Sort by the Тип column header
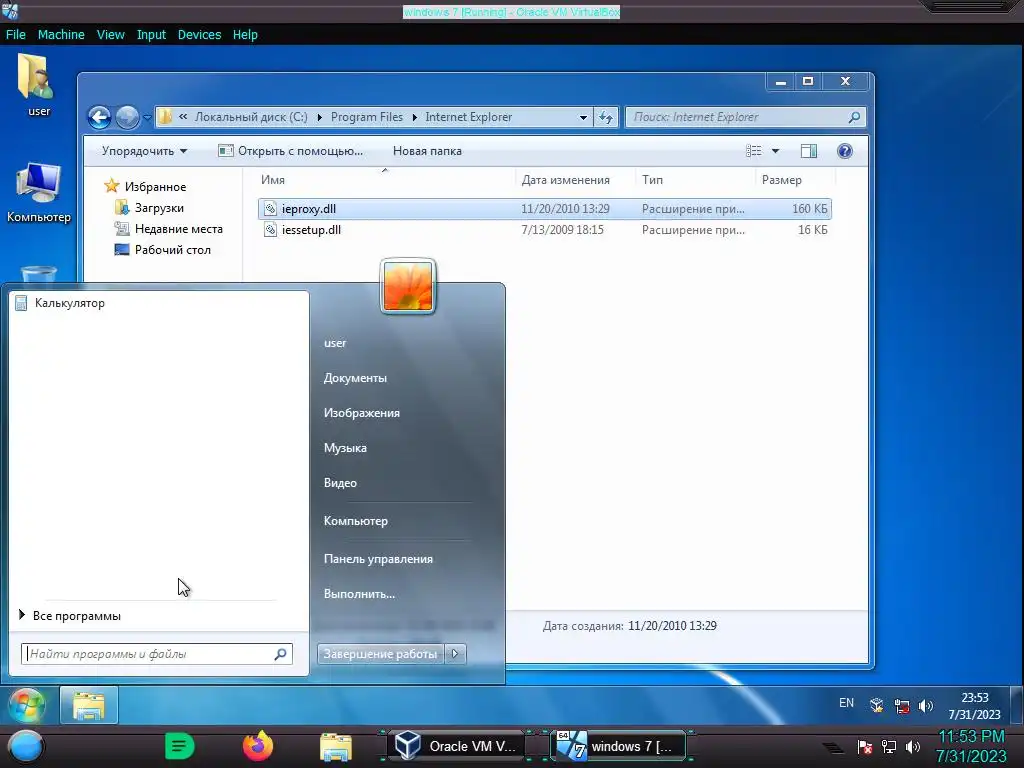The image size is (1024, 768). [652, 180]
